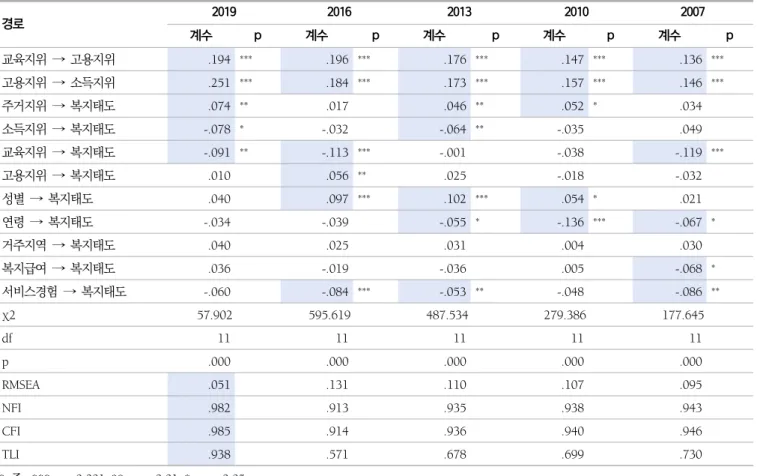Click the .730 TLI value under 2007

[691, 454]
